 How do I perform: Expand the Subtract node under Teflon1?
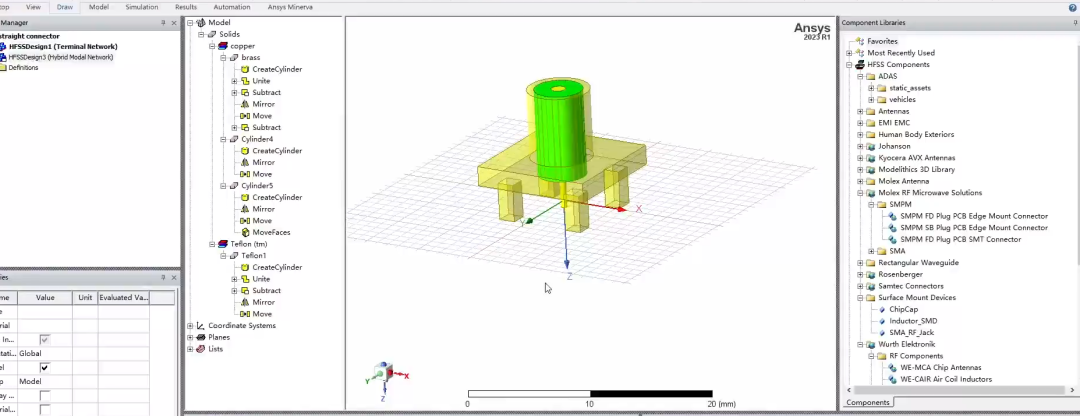(x=234, y=291)
